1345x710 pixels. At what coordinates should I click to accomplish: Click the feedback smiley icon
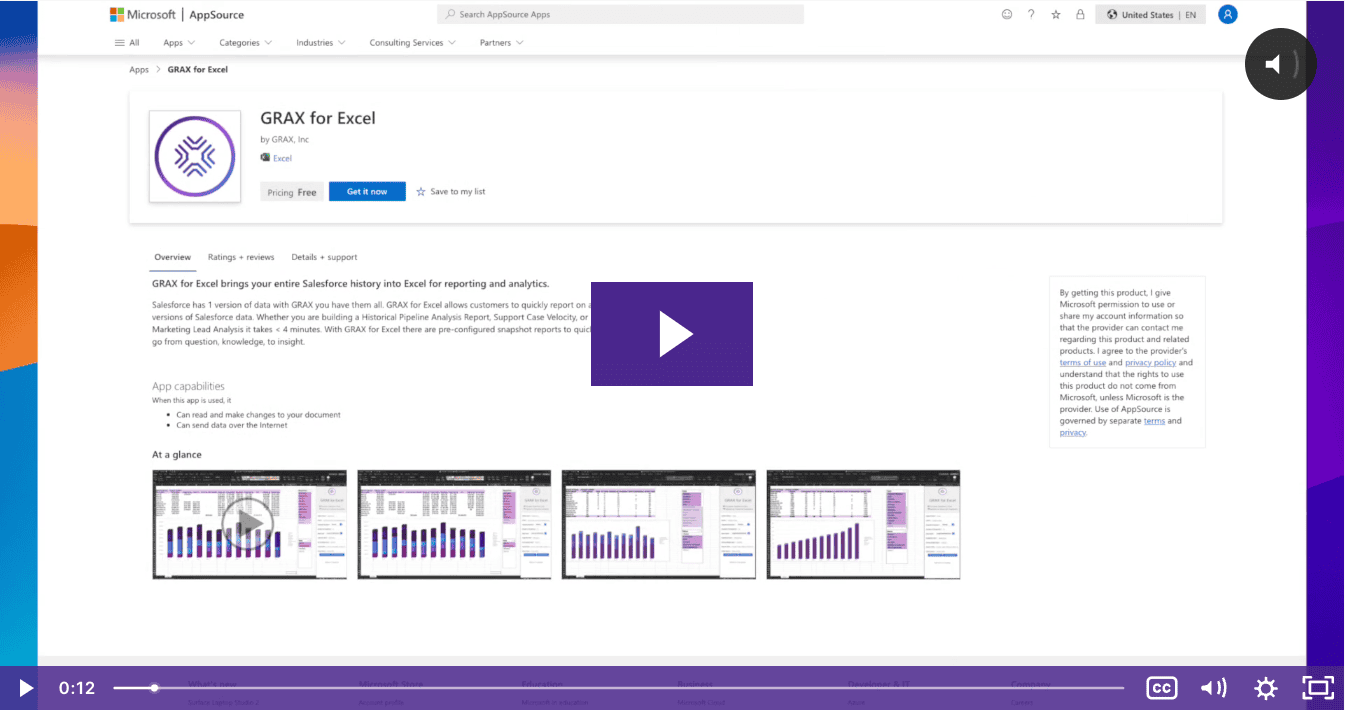pyautogui.click(x=1007, y=14)
